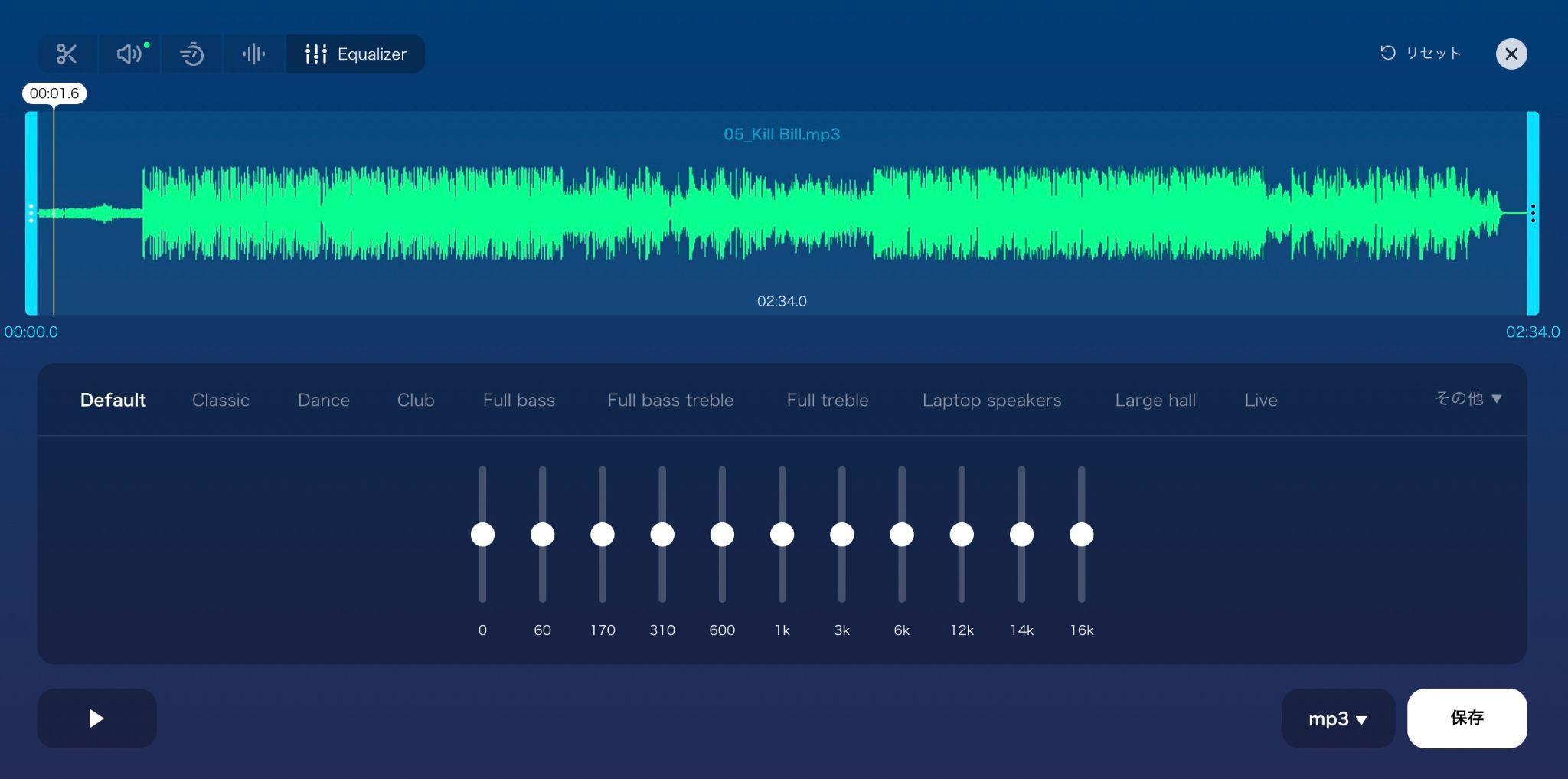1568x779 pixels.
Task: Select the Dance preset
Action: [324, 400]
